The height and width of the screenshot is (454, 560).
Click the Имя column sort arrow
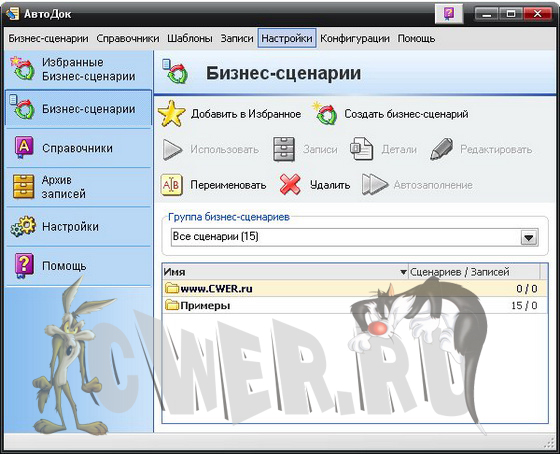coord(403,272)
